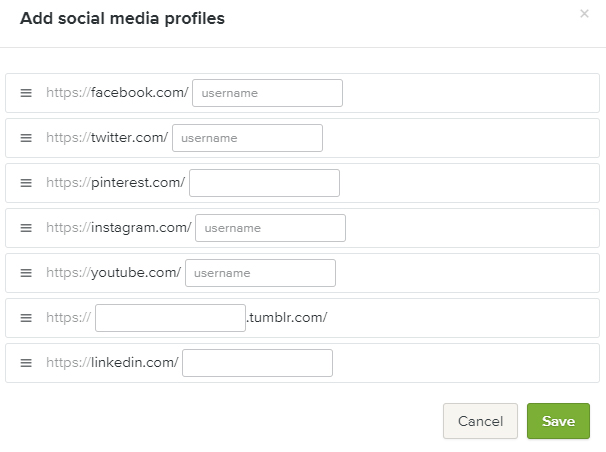
Task: Click the .tumblr.com/ suffix text
Action: pyautogui.click(x=287, y=318)
